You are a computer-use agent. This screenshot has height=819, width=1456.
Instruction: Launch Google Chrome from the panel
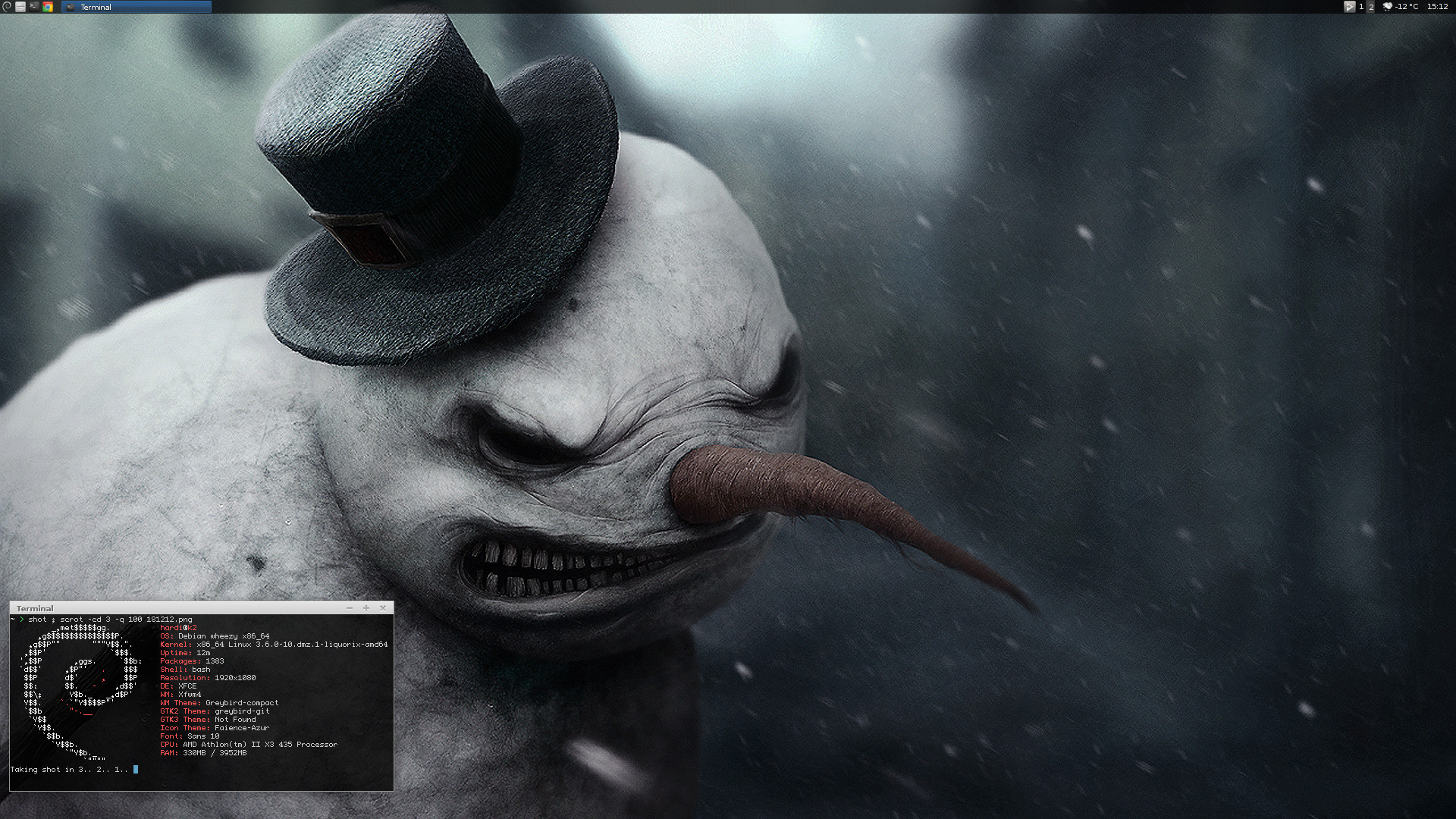[48, 7]
